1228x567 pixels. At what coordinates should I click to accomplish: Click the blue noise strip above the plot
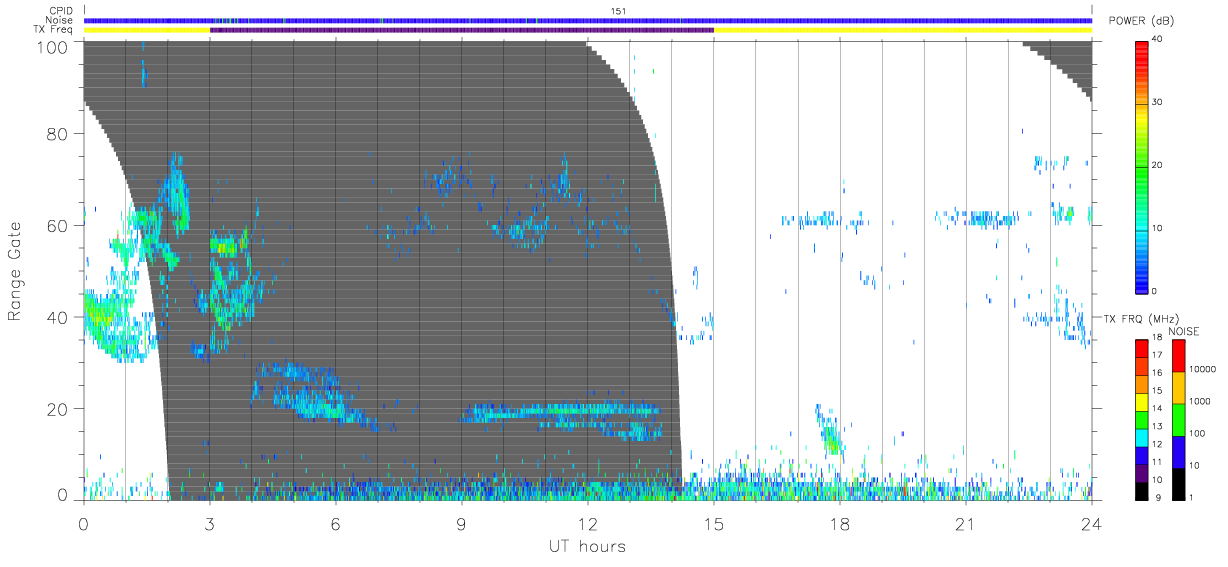pyautogui.click(x=588, y=20)
